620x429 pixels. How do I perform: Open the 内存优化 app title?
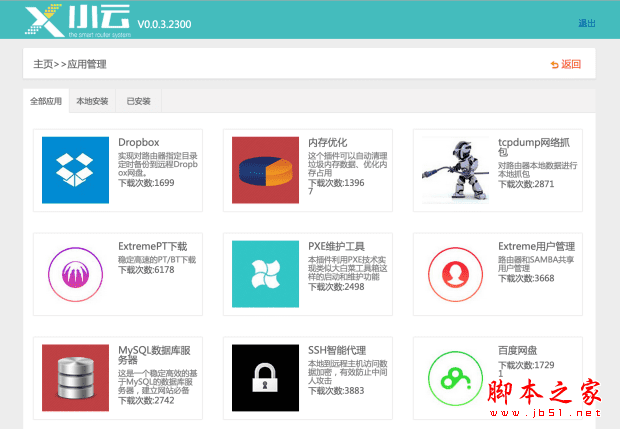point(328,142)
